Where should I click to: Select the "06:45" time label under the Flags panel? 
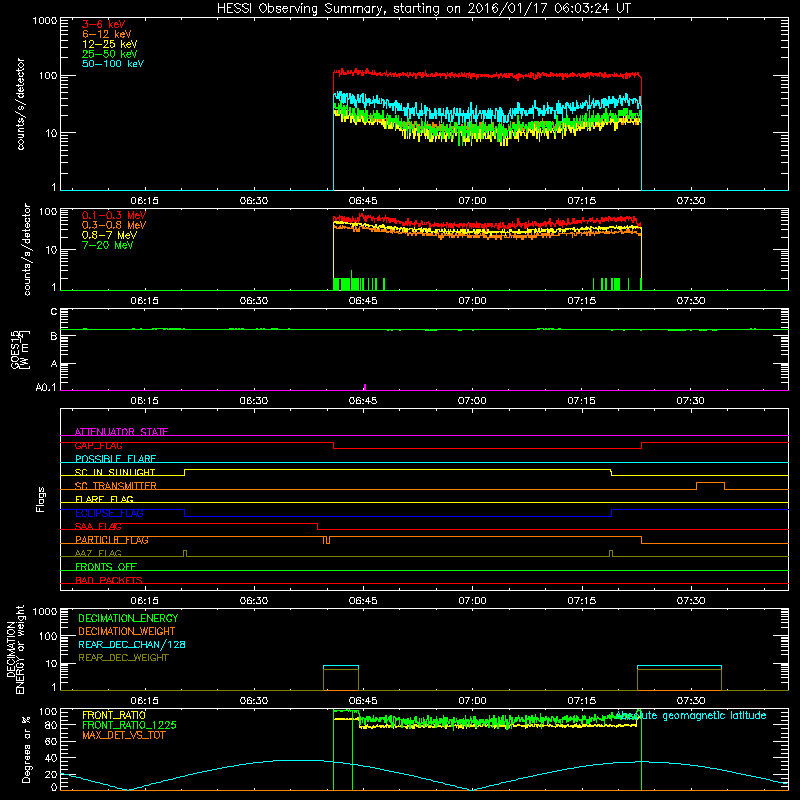click(363, 600)
